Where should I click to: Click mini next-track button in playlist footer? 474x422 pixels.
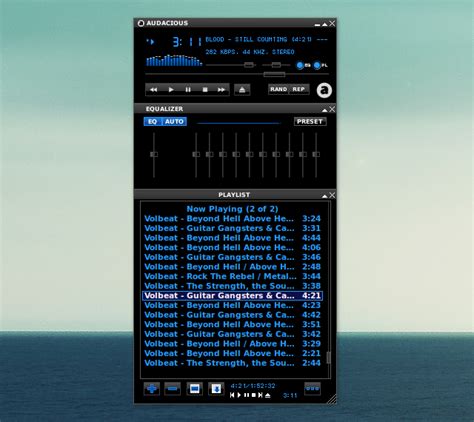[260, 395]
